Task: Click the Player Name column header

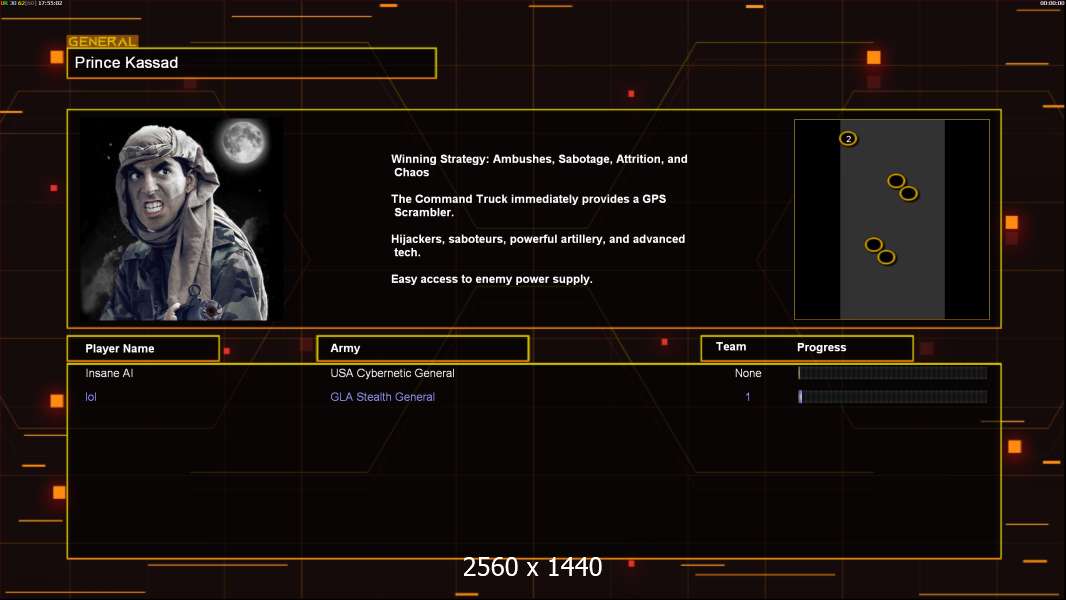Action: click(x=143, y=349)
